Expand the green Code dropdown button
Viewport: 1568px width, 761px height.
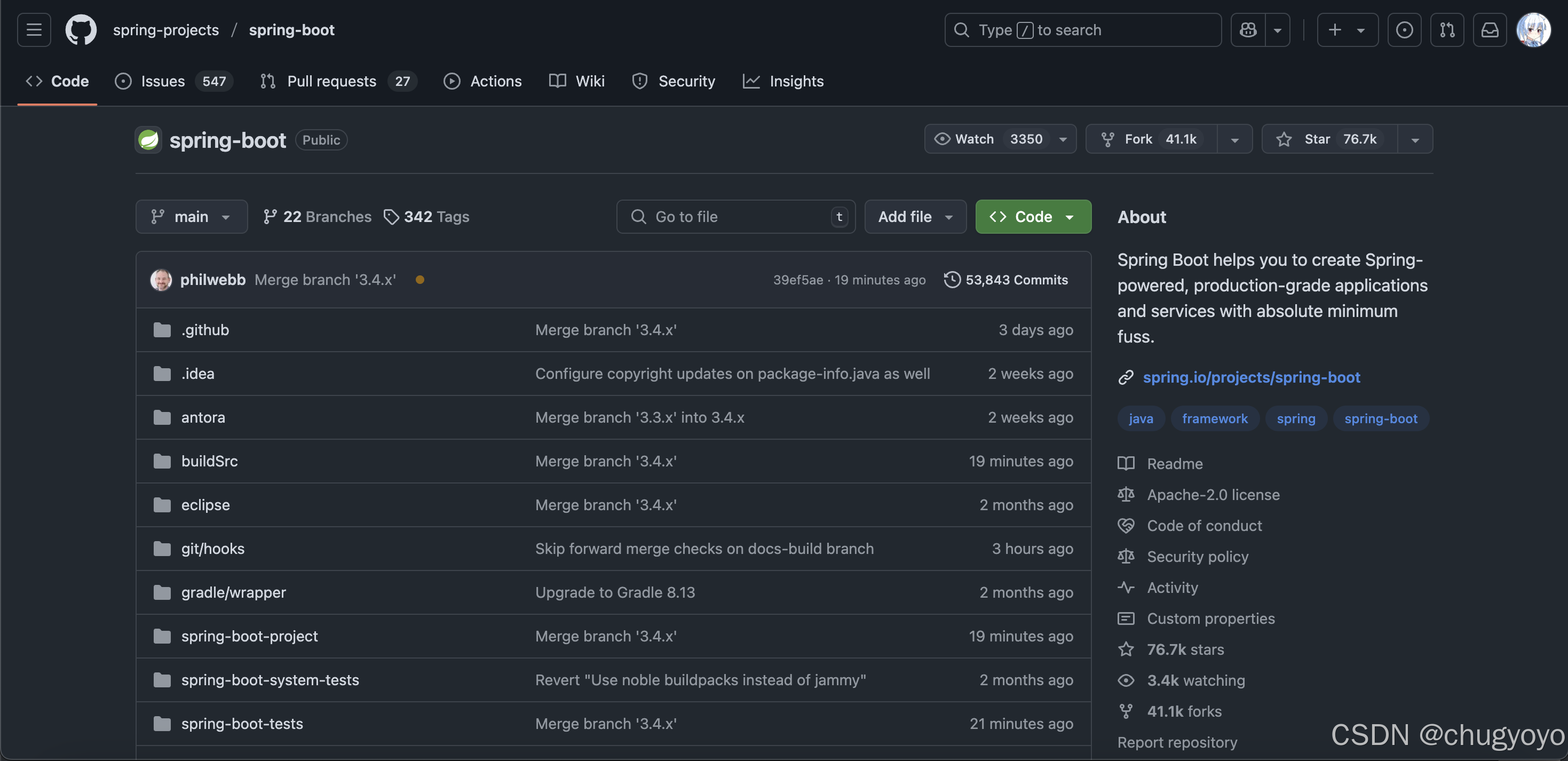click(x=1033, y=217)
